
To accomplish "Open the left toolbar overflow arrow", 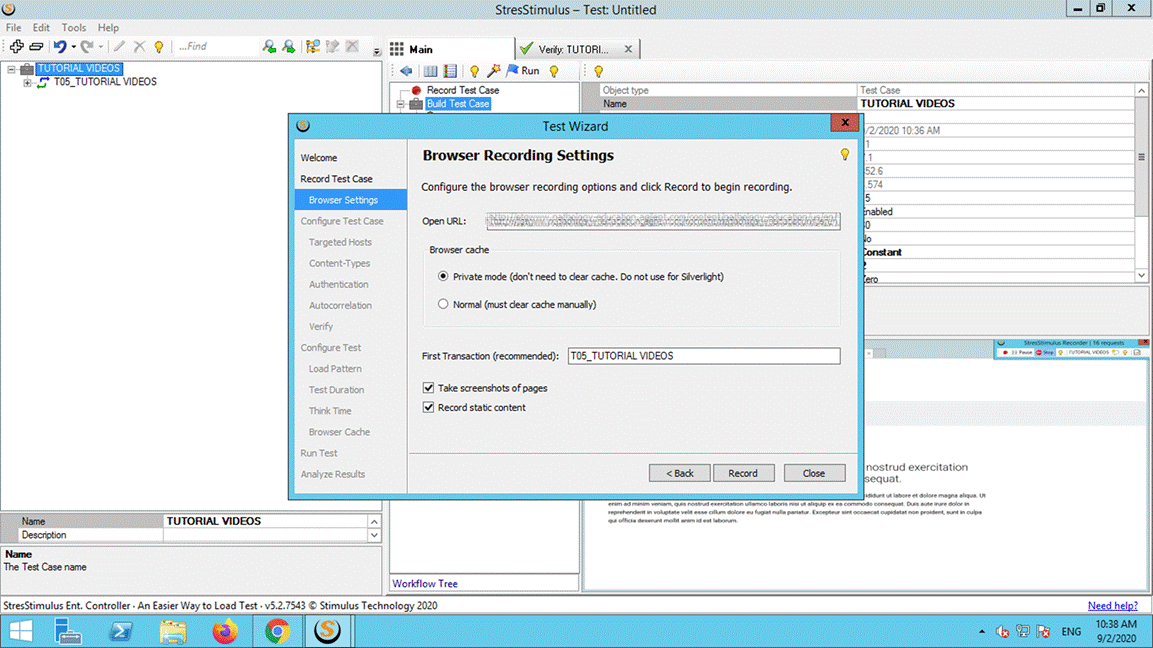I will click(x=376, y=51).
